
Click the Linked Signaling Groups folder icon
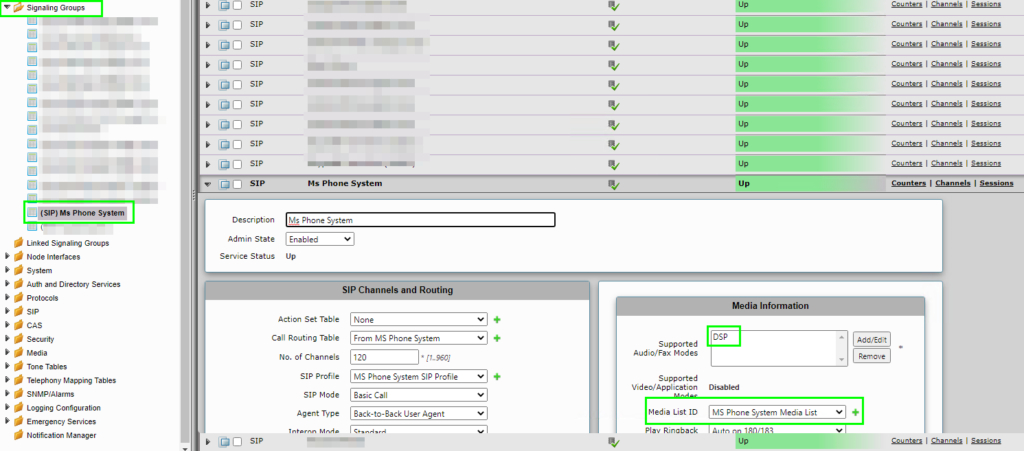pyautogui.click(x=18, y=243)
